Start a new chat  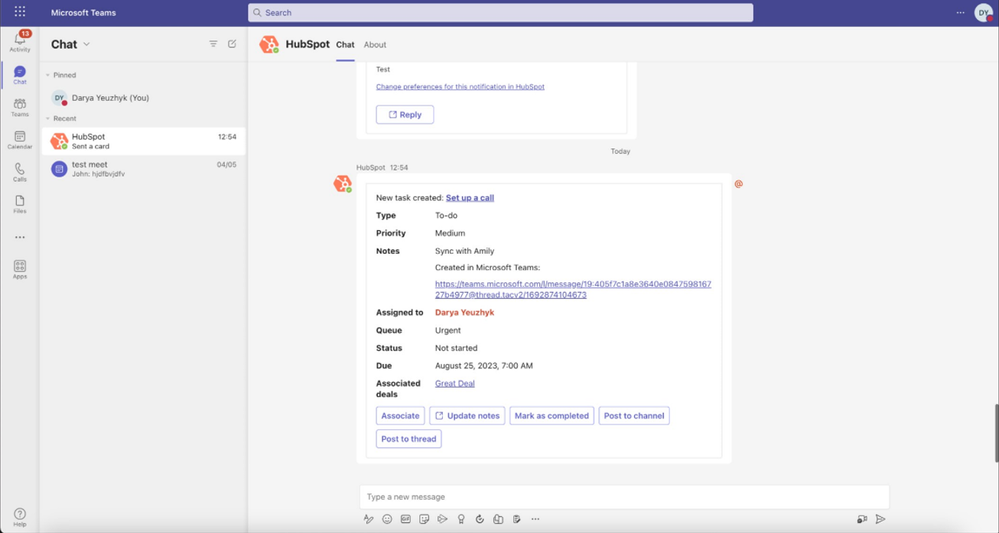click(x=232, y=44)
